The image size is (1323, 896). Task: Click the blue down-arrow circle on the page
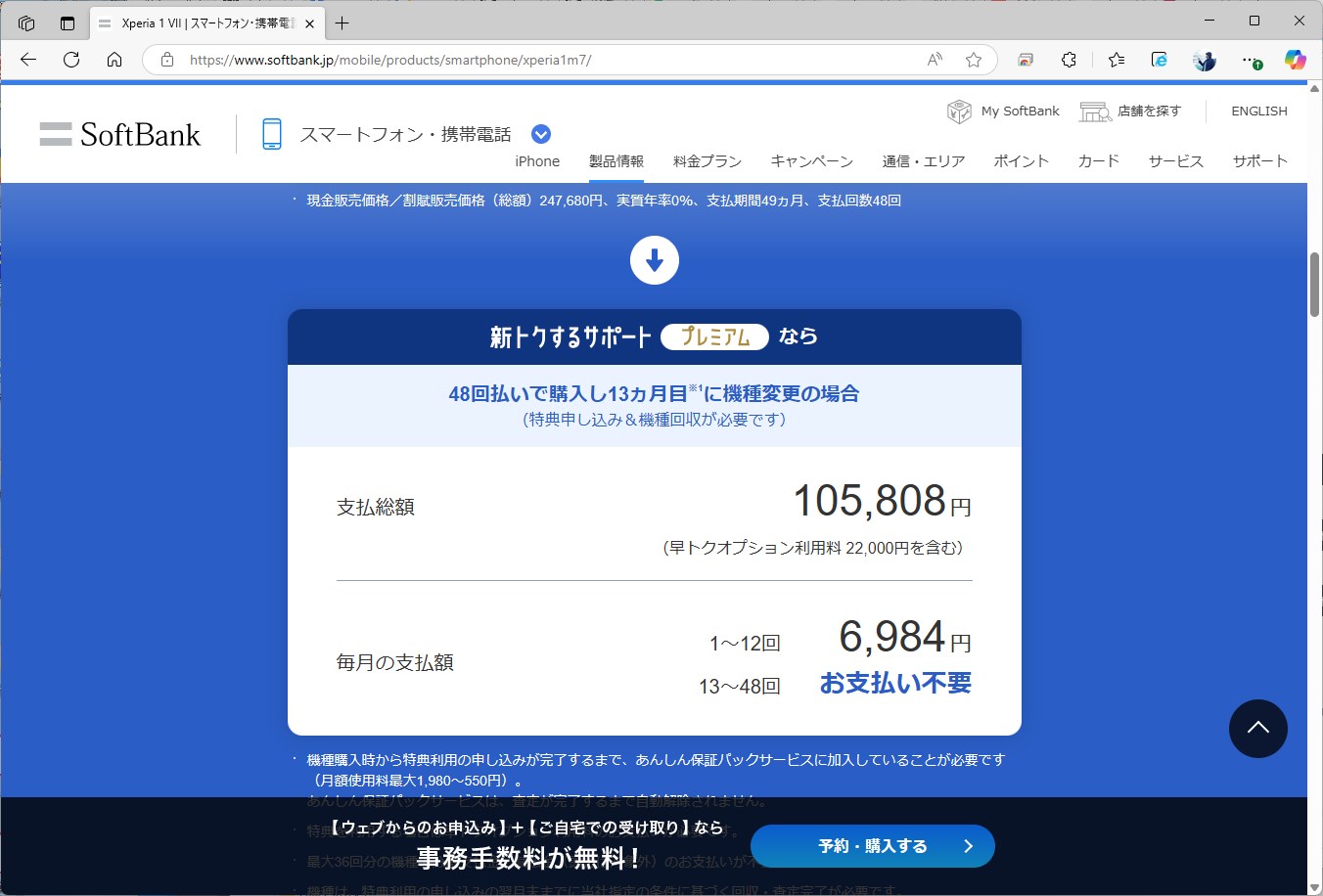point(654,260)
